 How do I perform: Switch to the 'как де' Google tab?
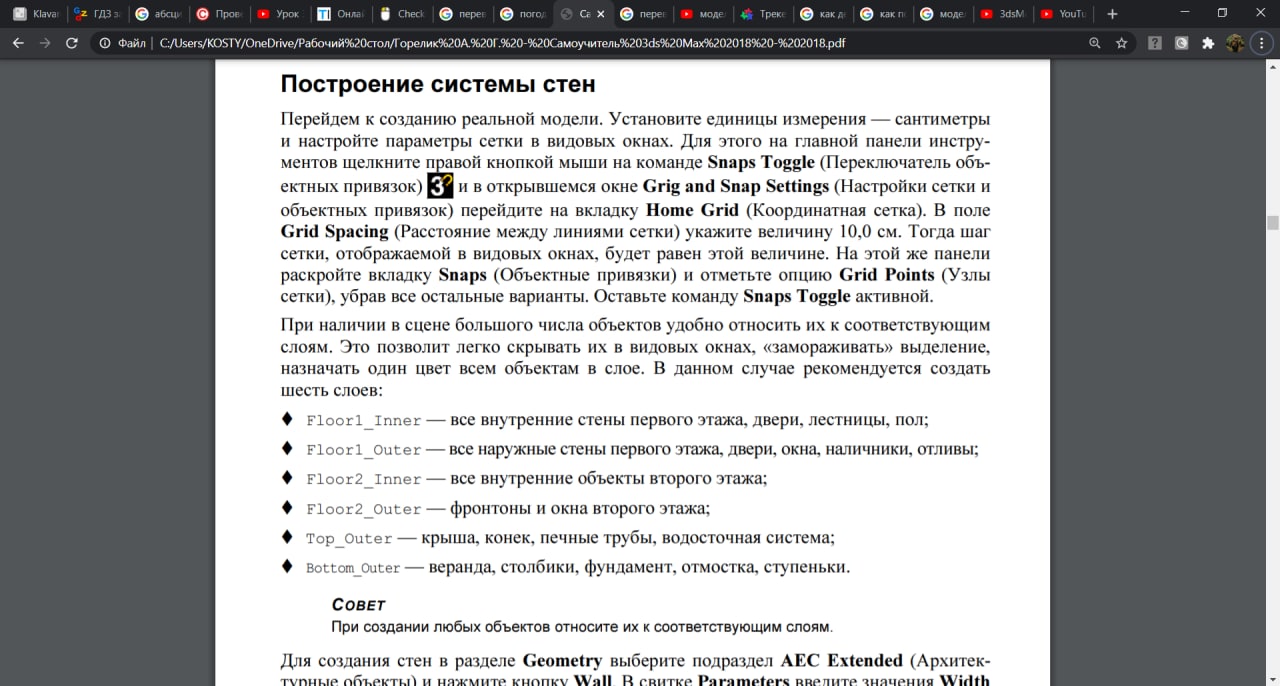[823, 14]
